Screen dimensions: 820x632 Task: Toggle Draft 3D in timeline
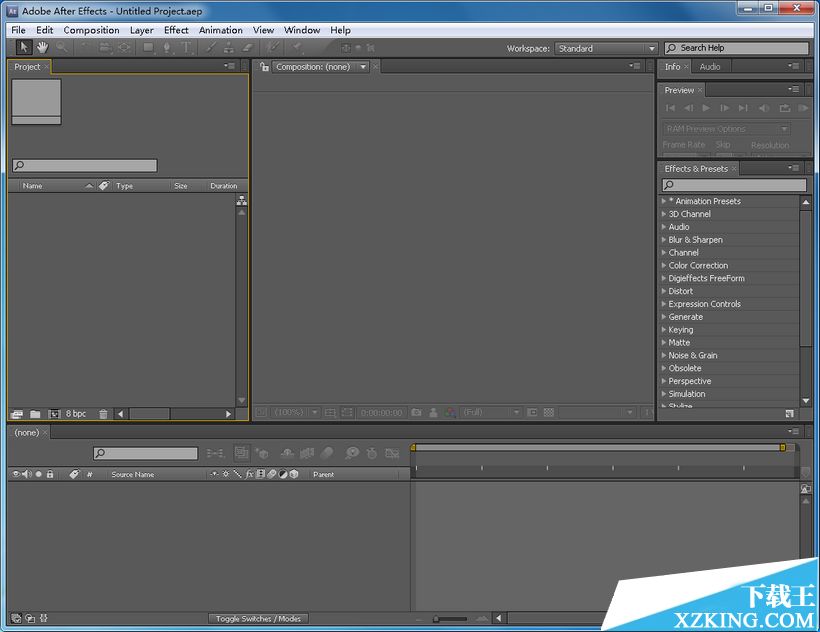(x=262, y=453)
